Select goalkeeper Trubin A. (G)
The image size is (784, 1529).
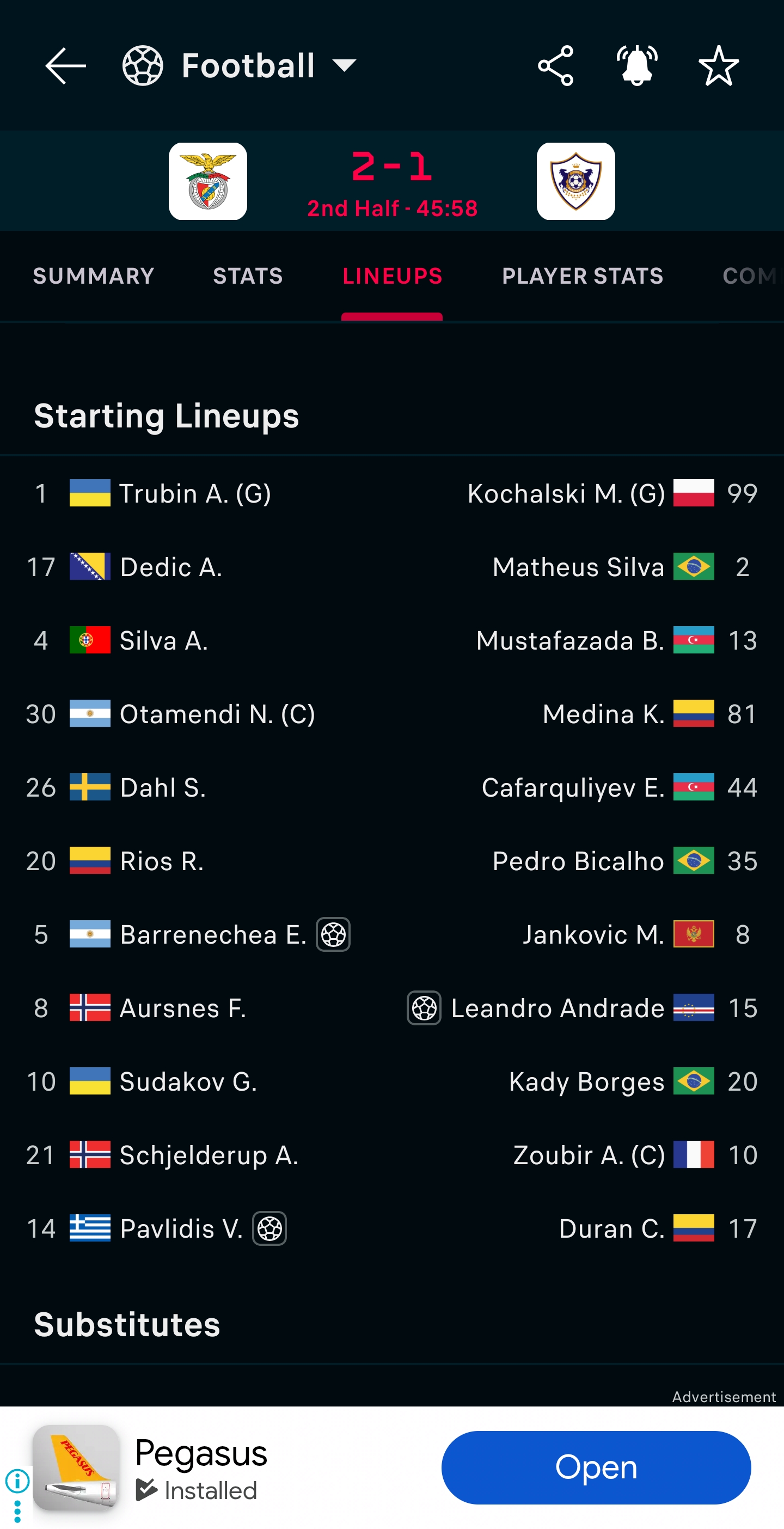(195, 493)
